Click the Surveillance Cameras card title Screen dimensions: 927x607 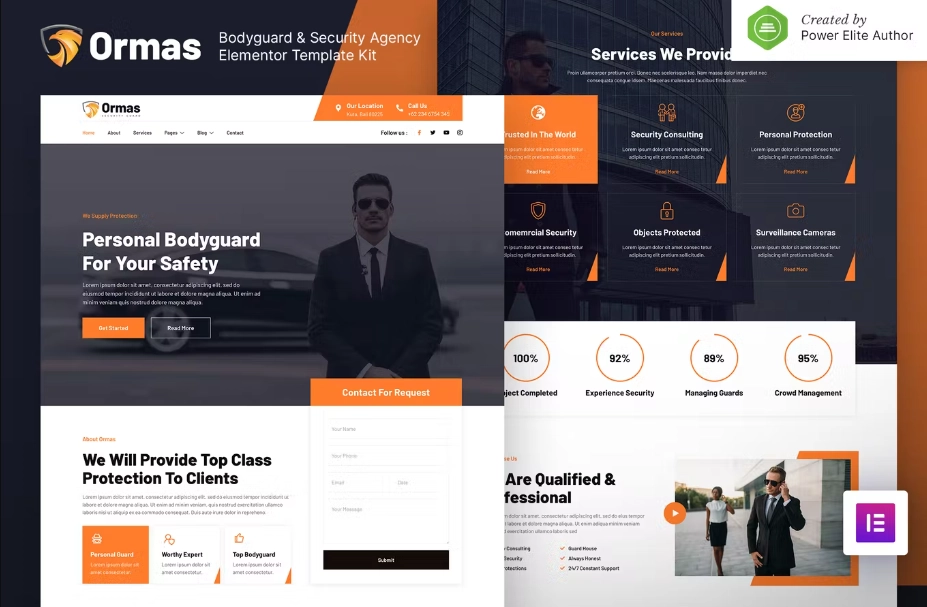[796, 233]
